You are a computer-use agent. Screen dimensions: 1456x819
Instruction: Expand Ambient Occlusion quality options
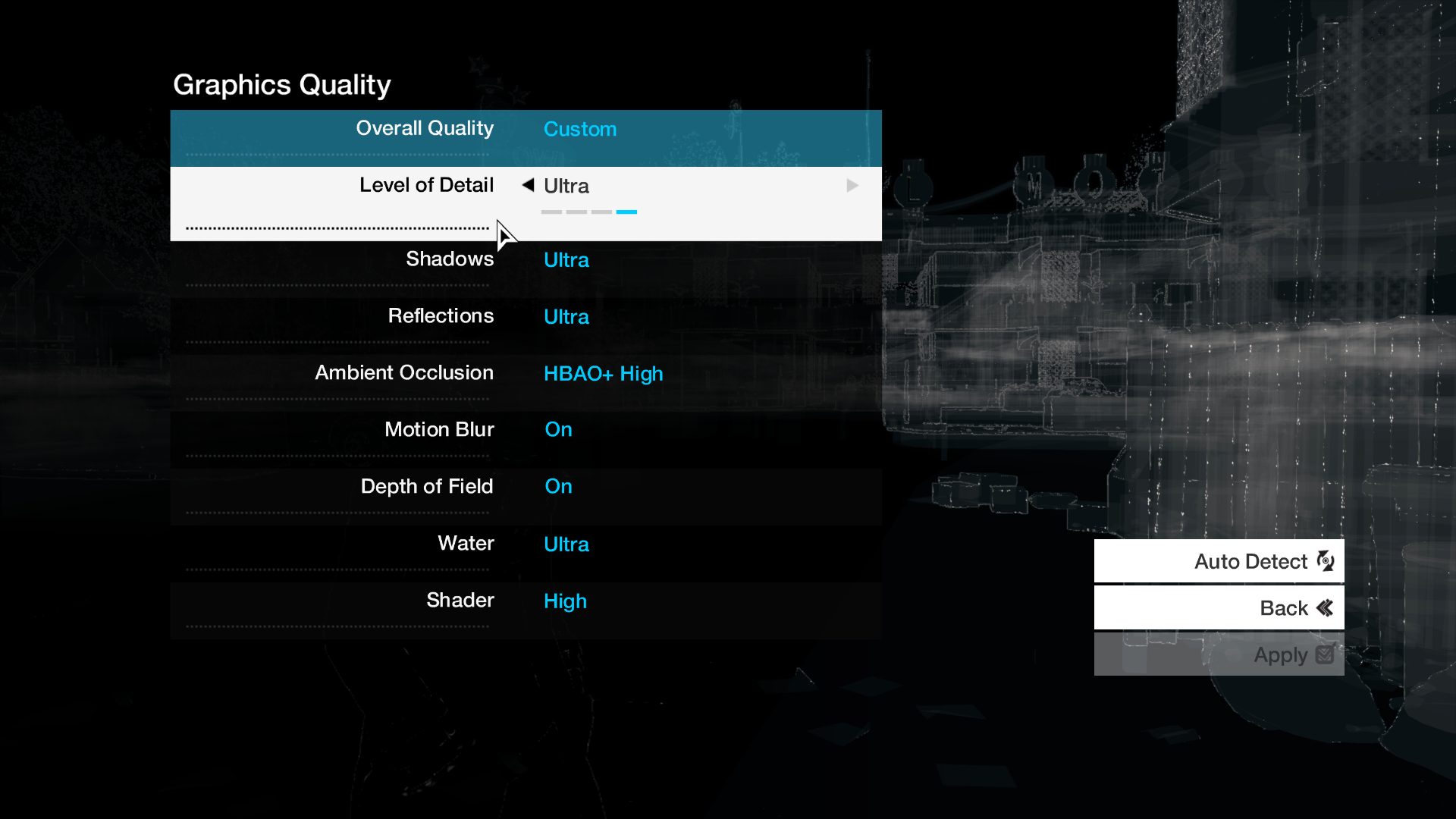pyautogui.click(x=603, y=372)
